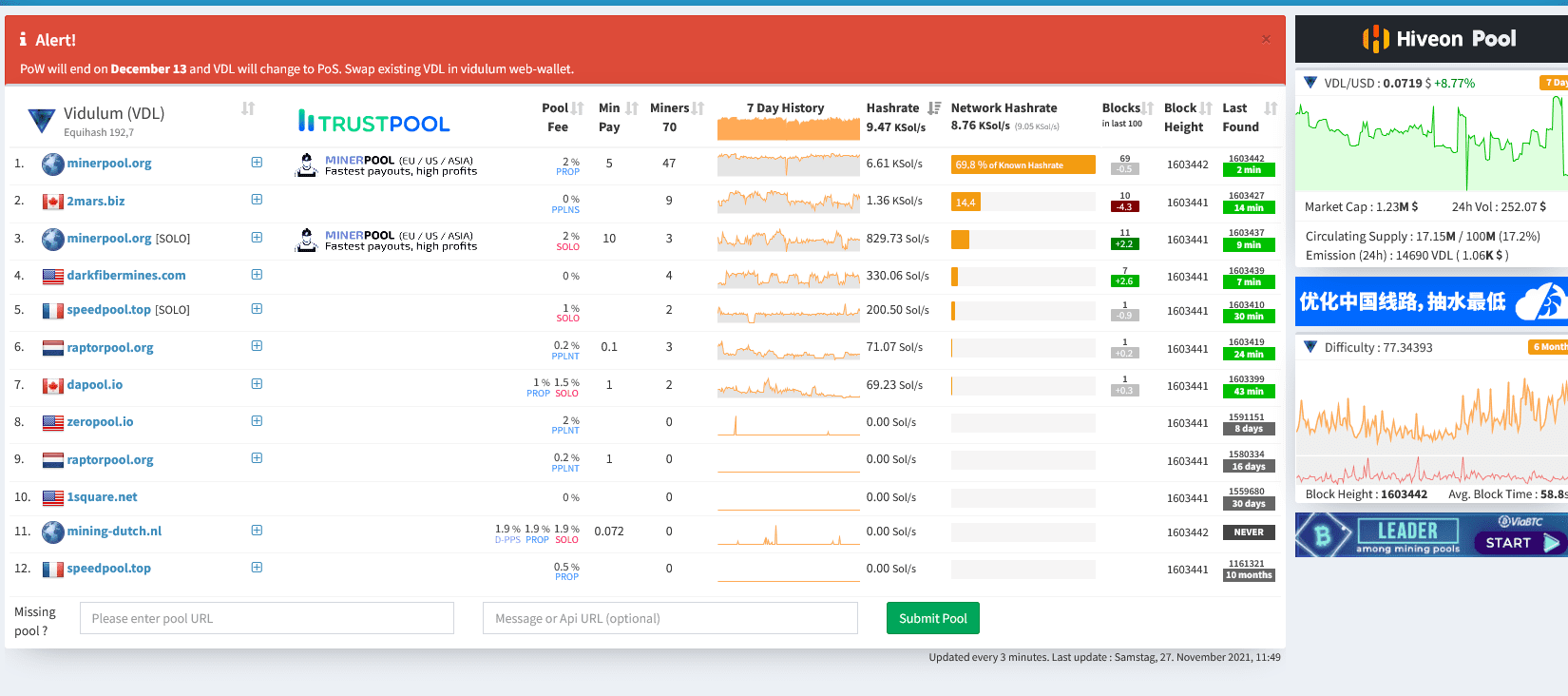Open 1square.net pool link

tap(102, 497)
